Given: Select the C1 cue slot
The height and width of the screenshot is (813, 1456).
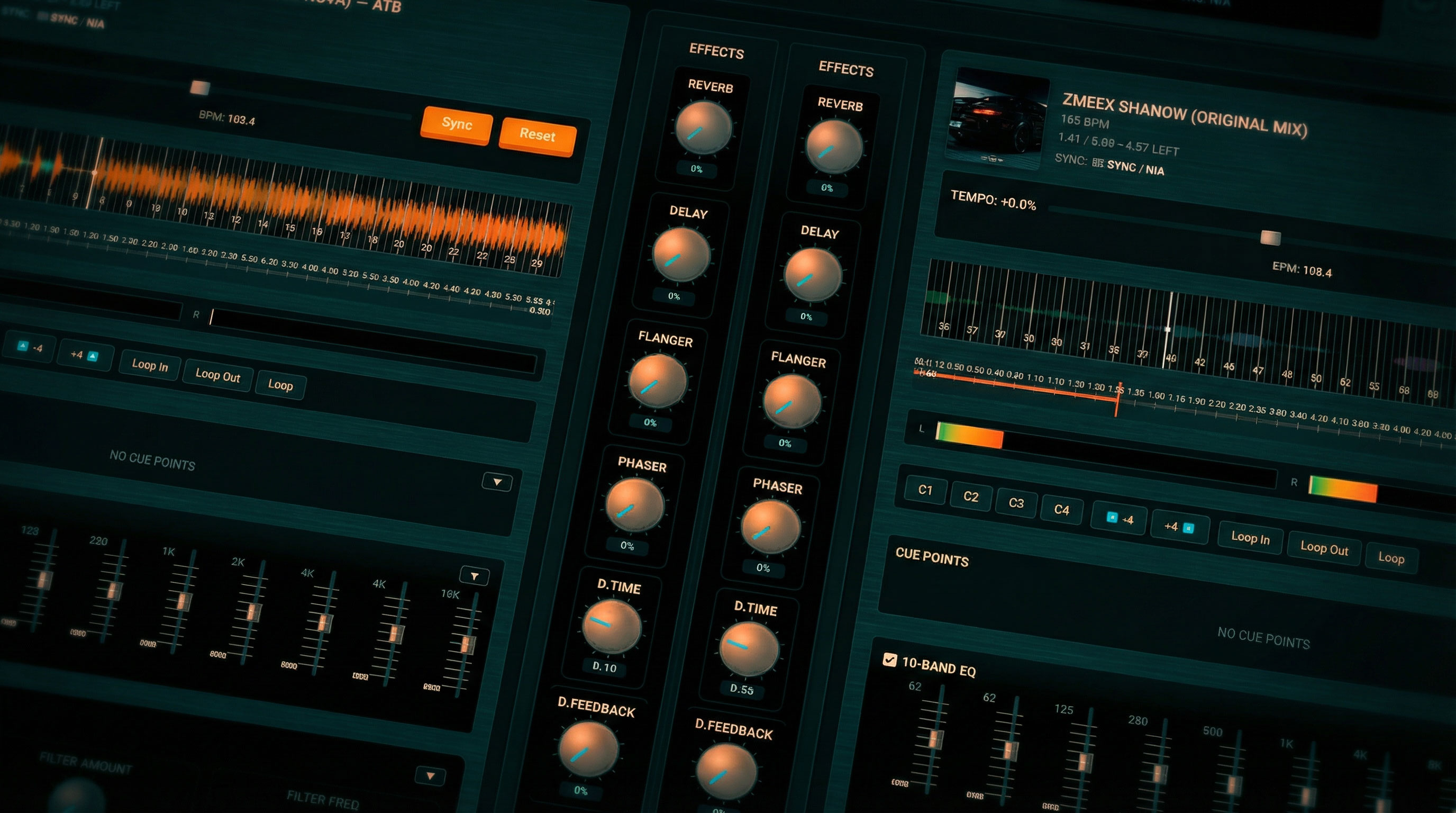Looking at the screenshot, I should pyautogui.click(x=925, y=490).
